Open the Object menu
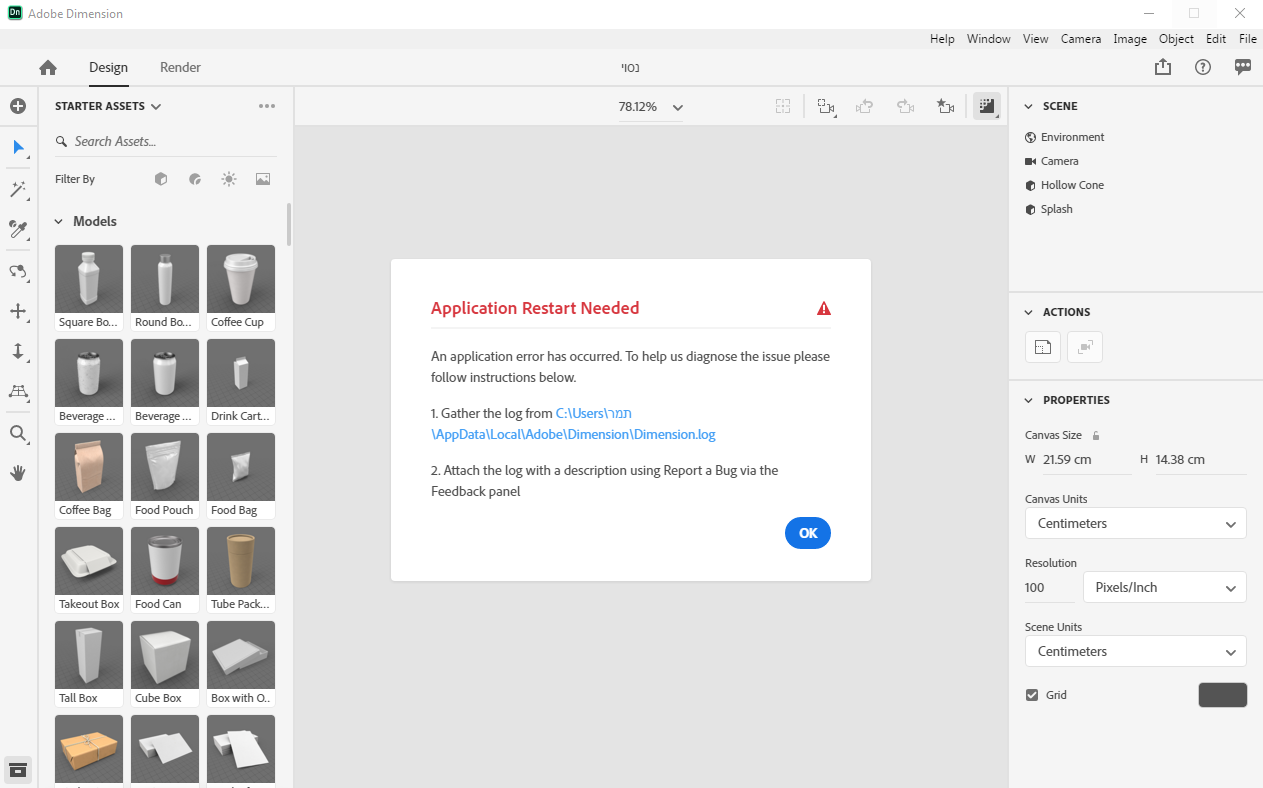 point(1176,39)
